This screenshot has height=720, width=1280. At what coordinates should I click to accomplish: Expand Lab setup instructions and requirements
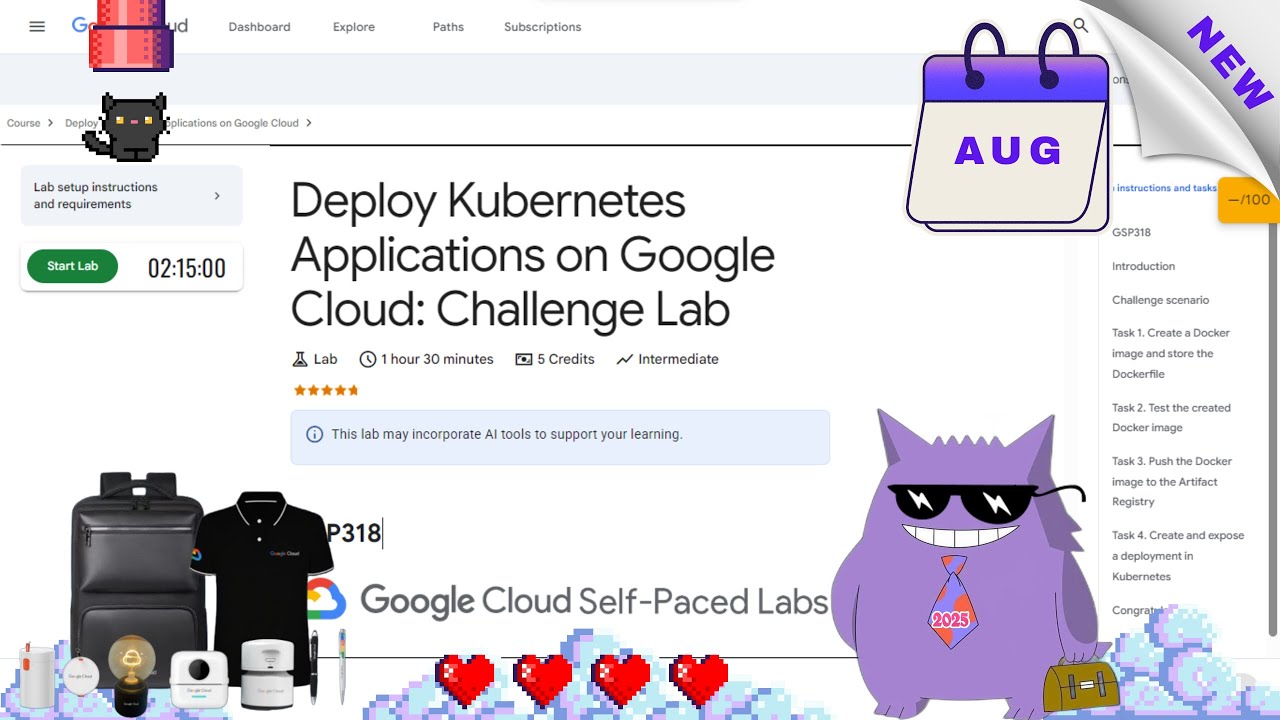point(131,195)
